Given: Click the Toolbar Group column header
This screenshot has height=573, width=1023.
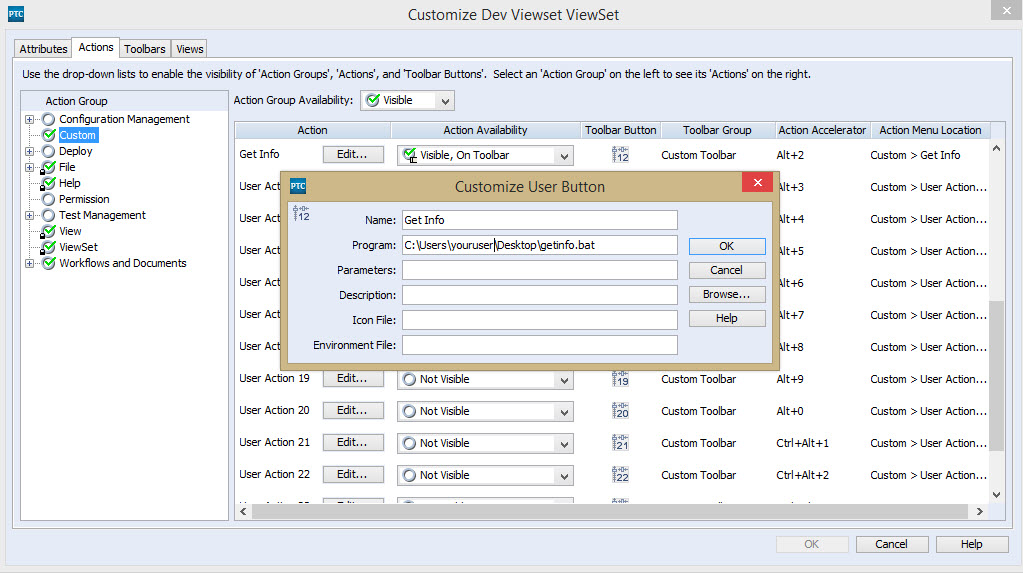Looking at the screenshot, I should pyautogui.click(x=717, y=130).
